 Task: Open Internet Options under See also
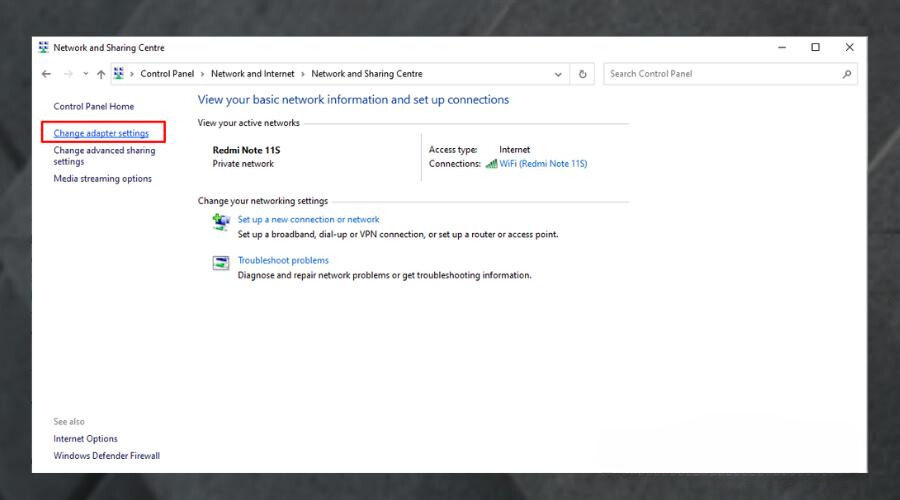click(85, 439)
